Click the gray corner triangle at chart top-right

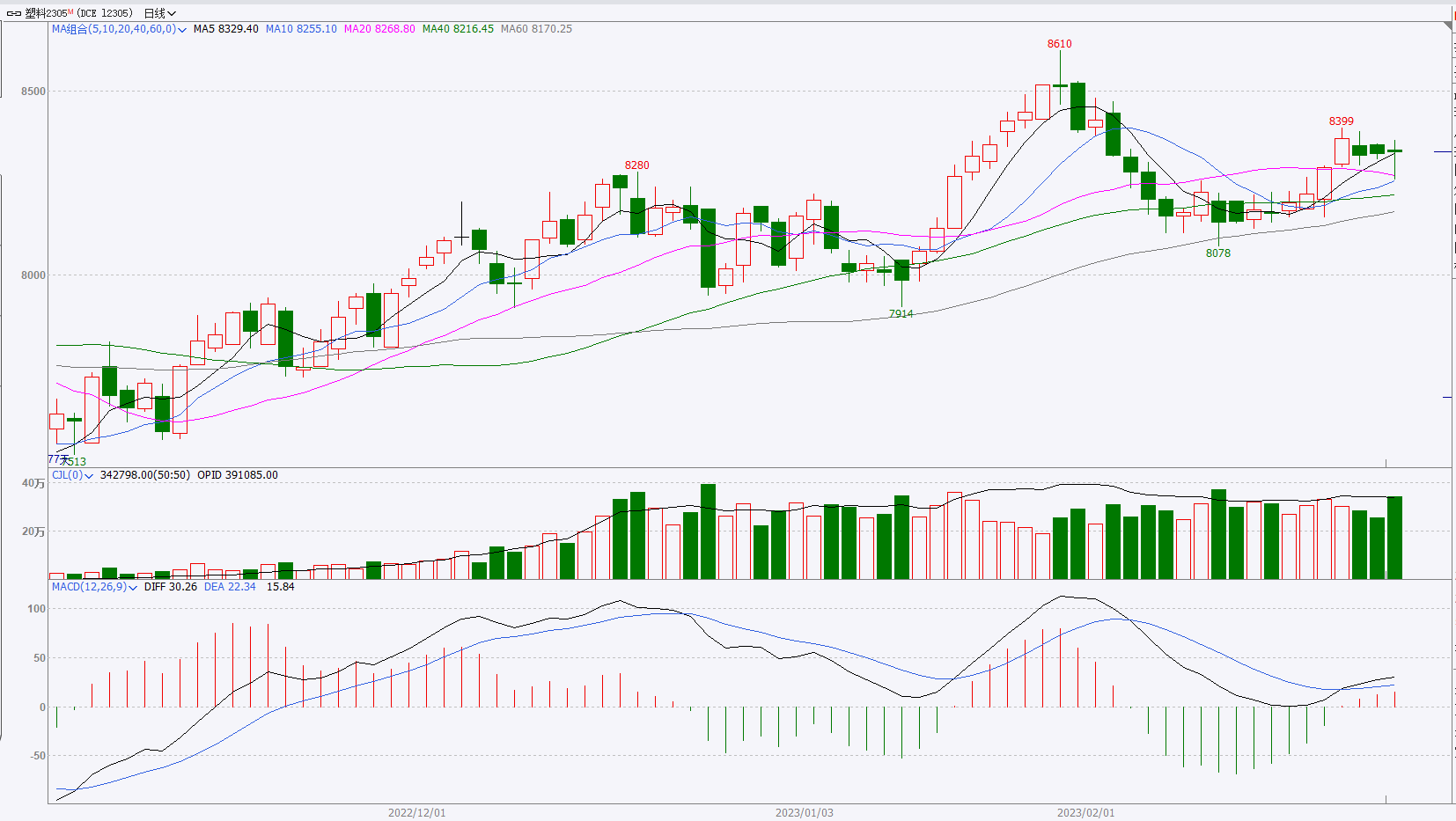tap(1448, 28)
